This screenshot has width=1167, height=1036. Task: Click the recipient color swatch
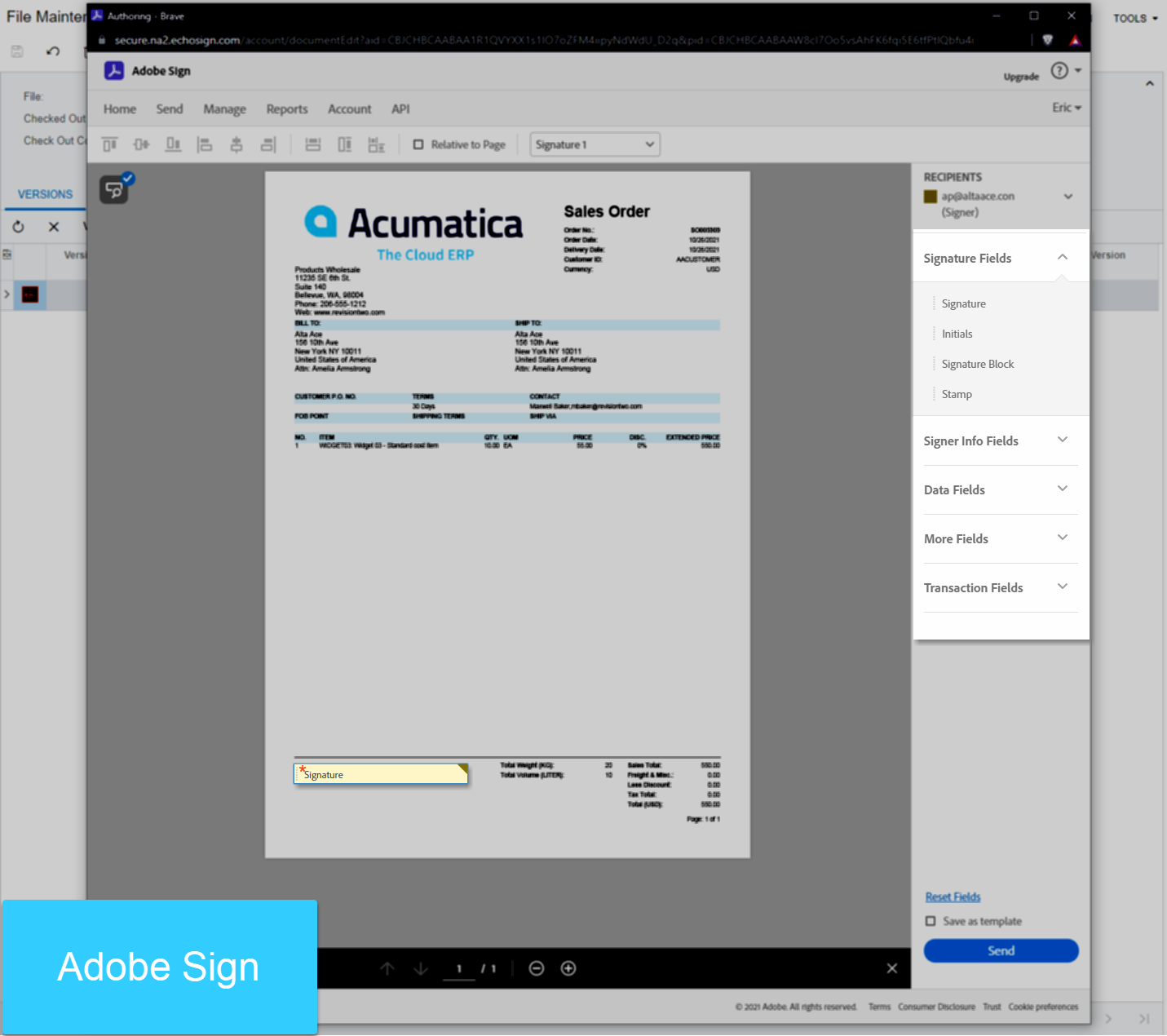[931, 197]
